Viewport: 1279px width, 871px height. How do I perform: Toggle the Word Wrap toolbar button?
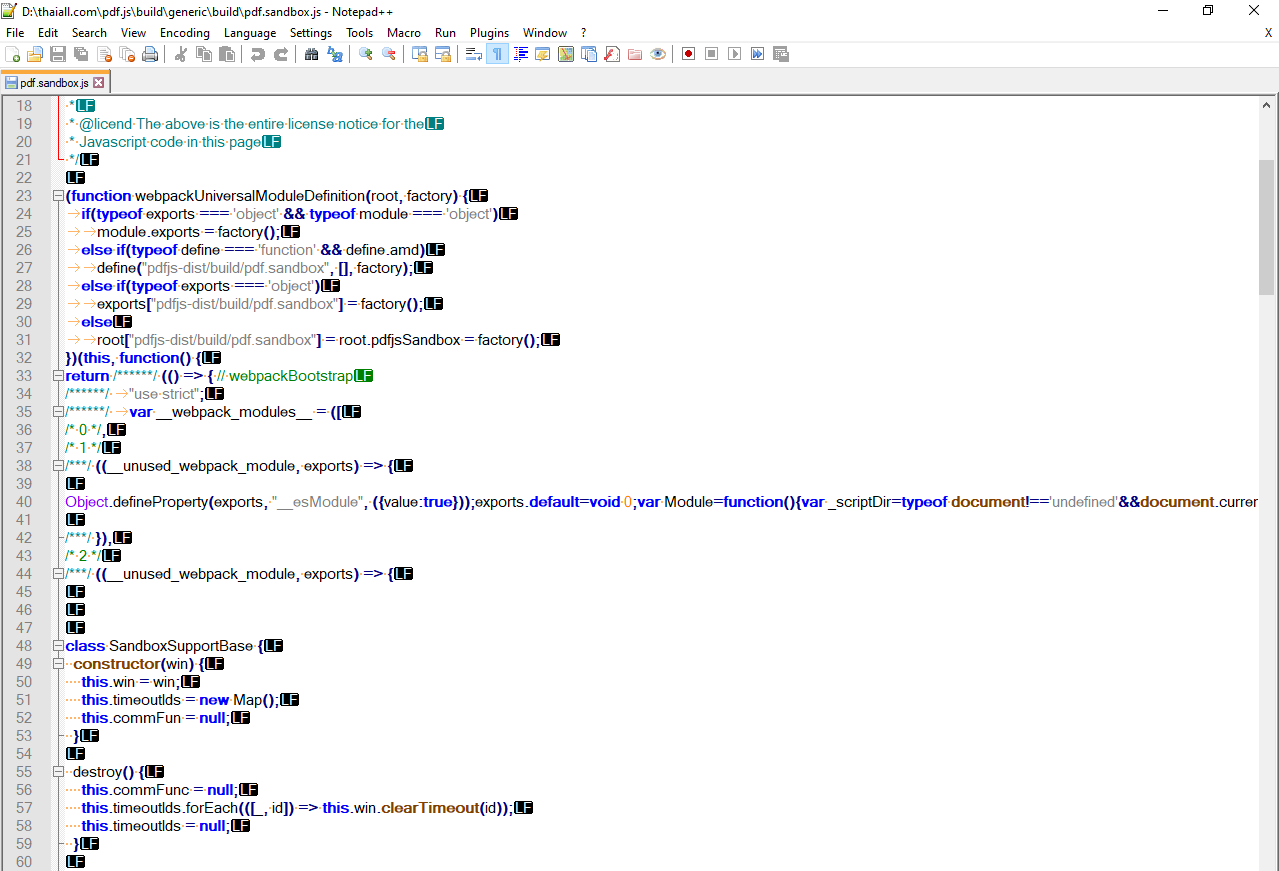(x=474, y=54)
